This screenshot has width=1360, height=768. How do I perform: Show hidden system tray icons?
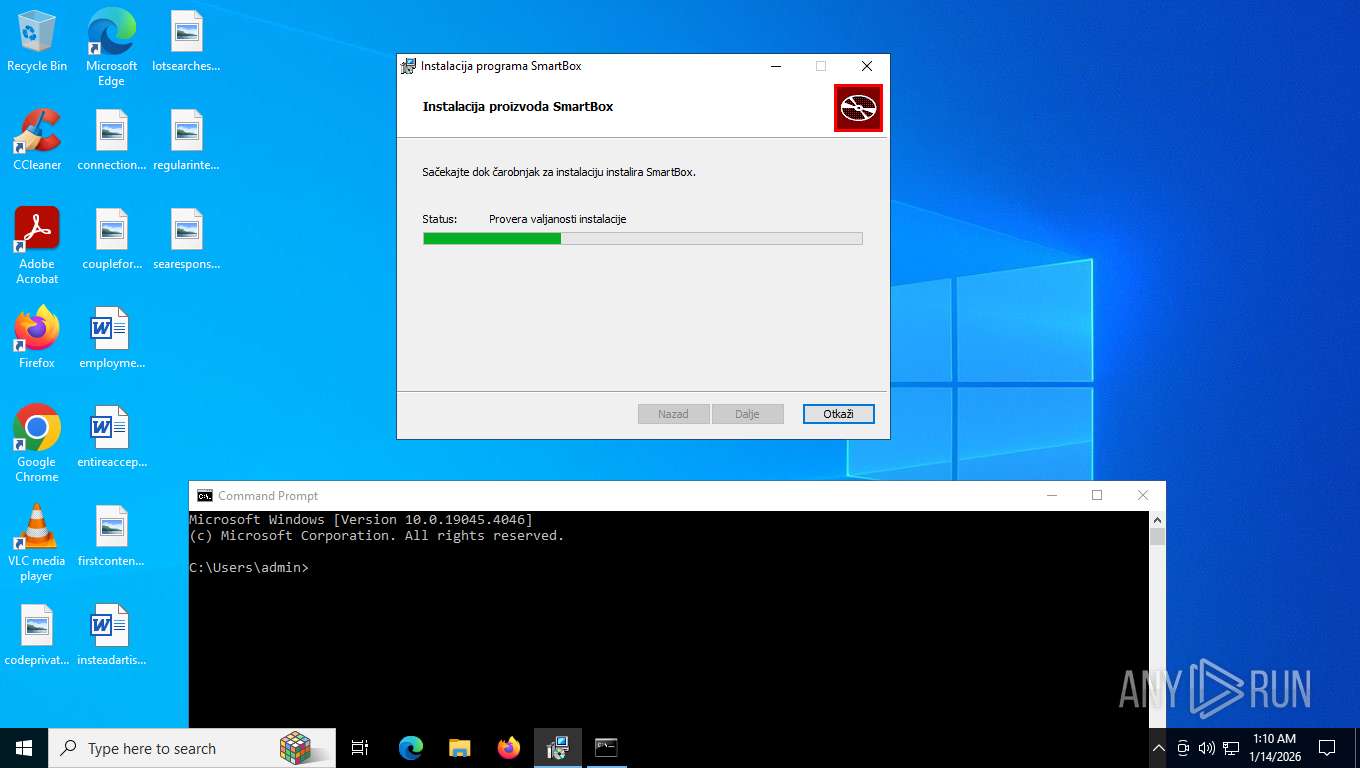[x=1159, y=748]
